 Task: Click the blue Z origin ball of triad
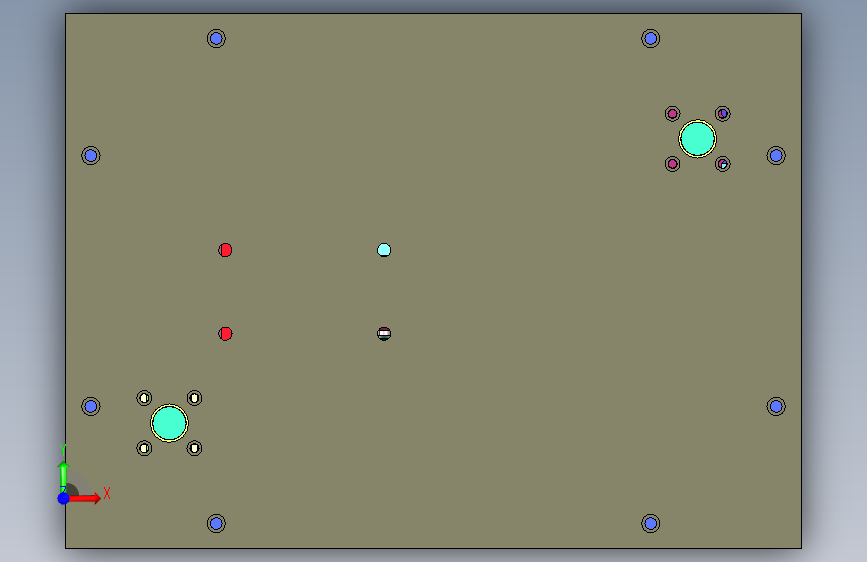[64, 498]
